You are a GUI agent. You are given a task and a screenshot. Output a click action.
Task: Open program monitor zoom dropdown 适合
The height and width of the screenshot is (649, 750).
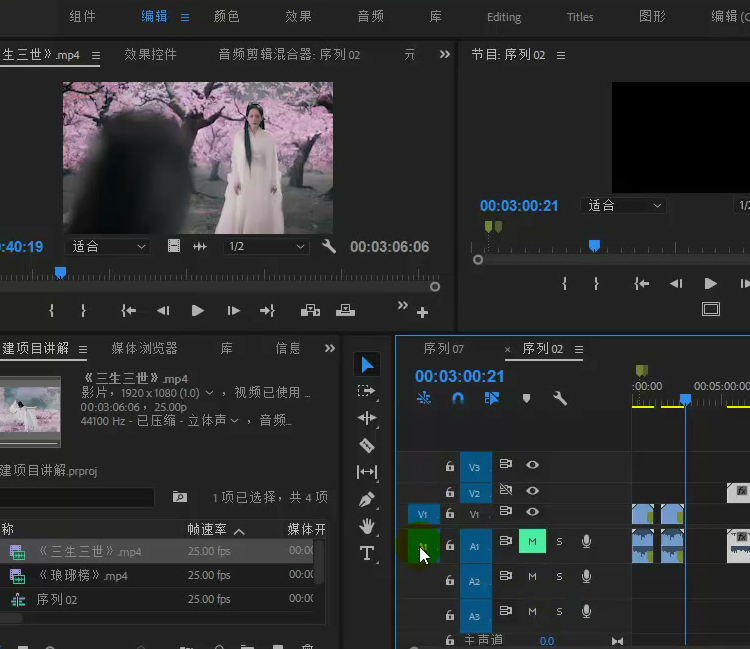coord(624,206)
